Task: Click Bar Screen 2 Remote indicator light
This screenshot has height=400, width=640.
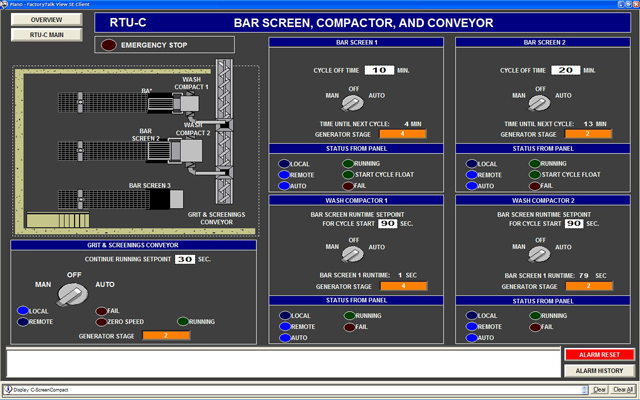Action: coord(472,174)
